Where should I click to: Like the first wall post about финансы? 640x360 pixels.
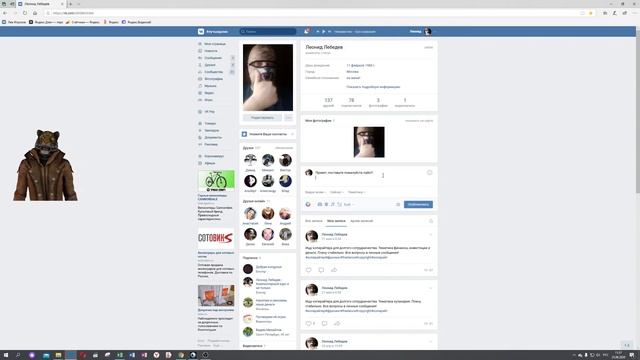309,270
